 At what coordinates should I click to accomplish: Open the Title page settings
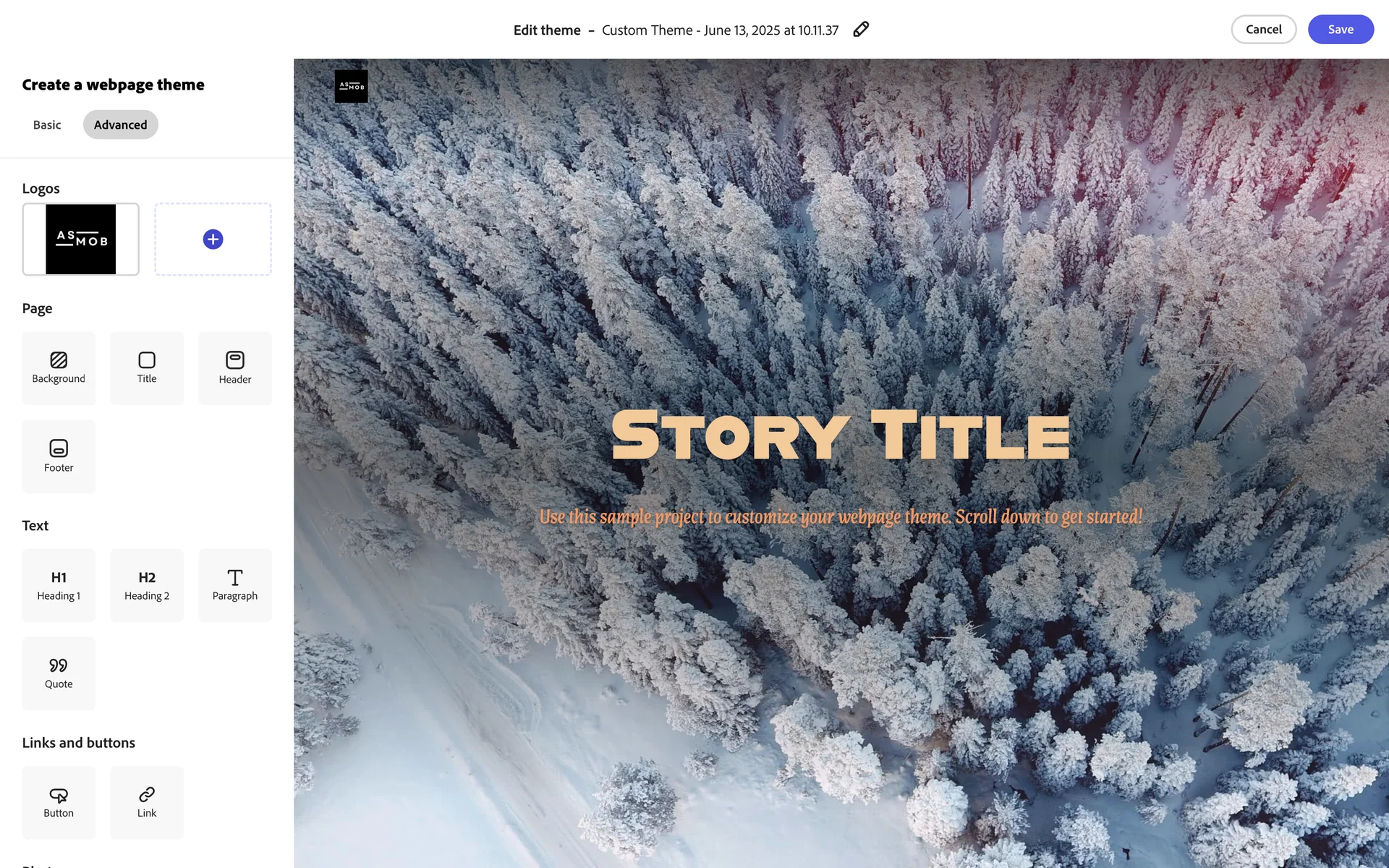147,368
